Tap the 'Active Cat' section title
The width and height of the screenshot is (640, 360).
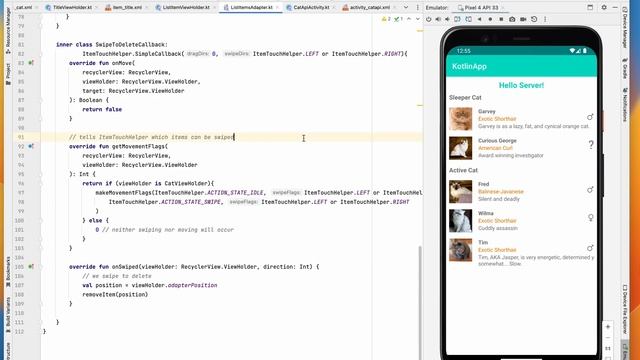tap(463, 170)
